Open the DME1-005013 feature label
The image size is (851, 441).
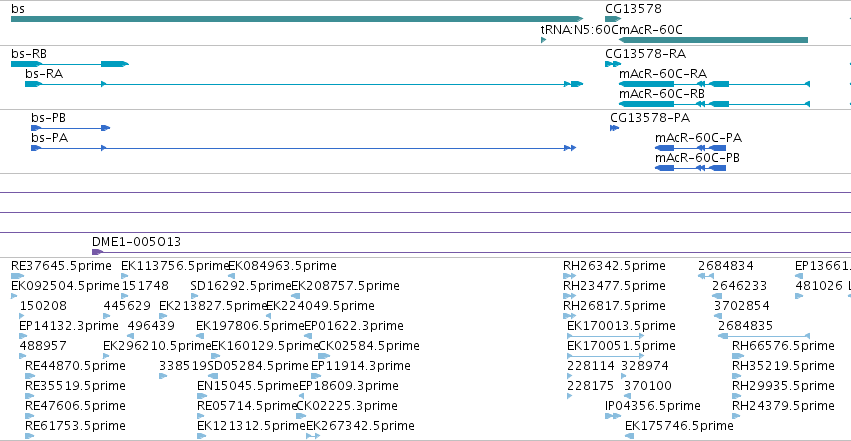[x=136, y=241]
